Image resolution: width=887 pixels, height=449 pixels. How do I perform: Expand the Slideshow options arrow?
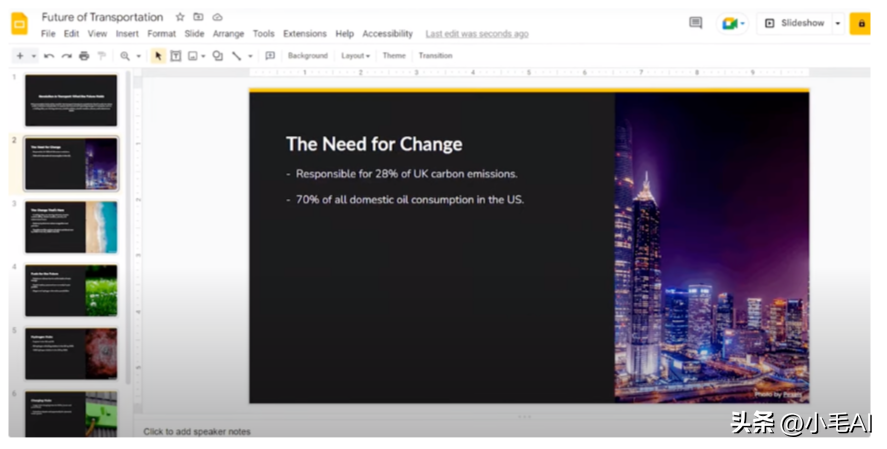click(838, 23)
